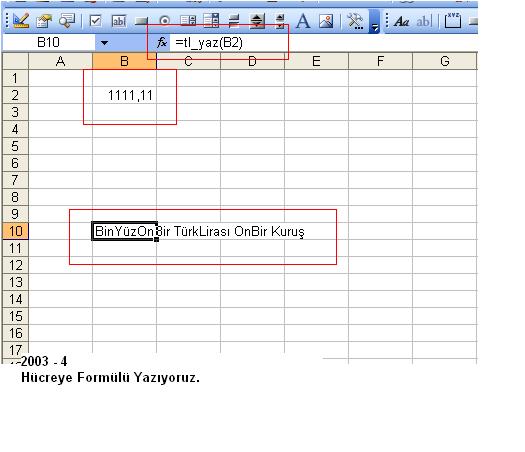Select the Forms Aa Label tool

(x=401, y=22)
